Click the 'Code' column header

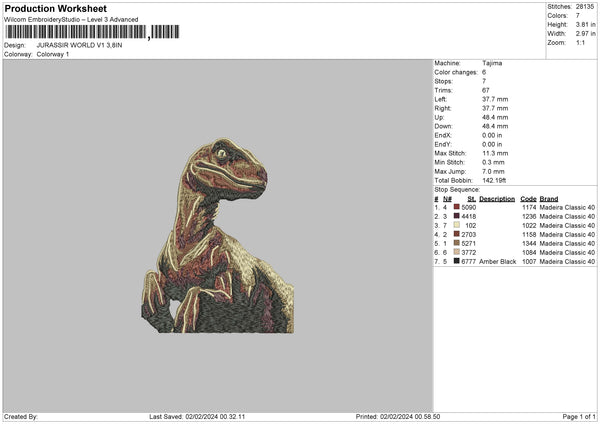528,199
